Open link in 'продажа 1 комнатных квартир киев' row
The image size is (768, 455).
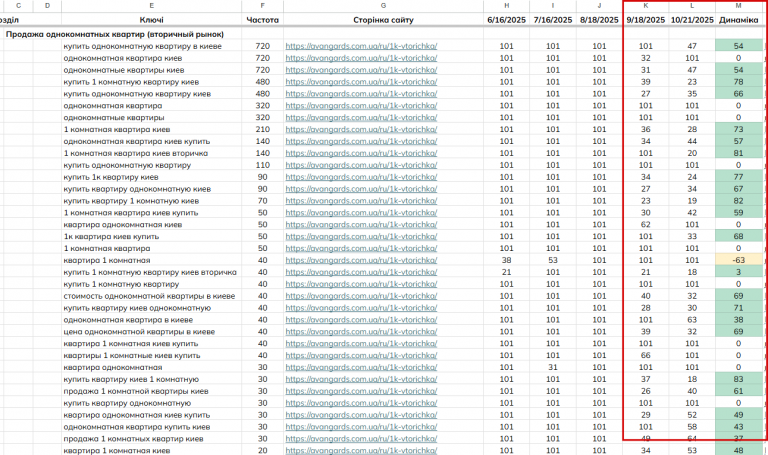point(361,439)
